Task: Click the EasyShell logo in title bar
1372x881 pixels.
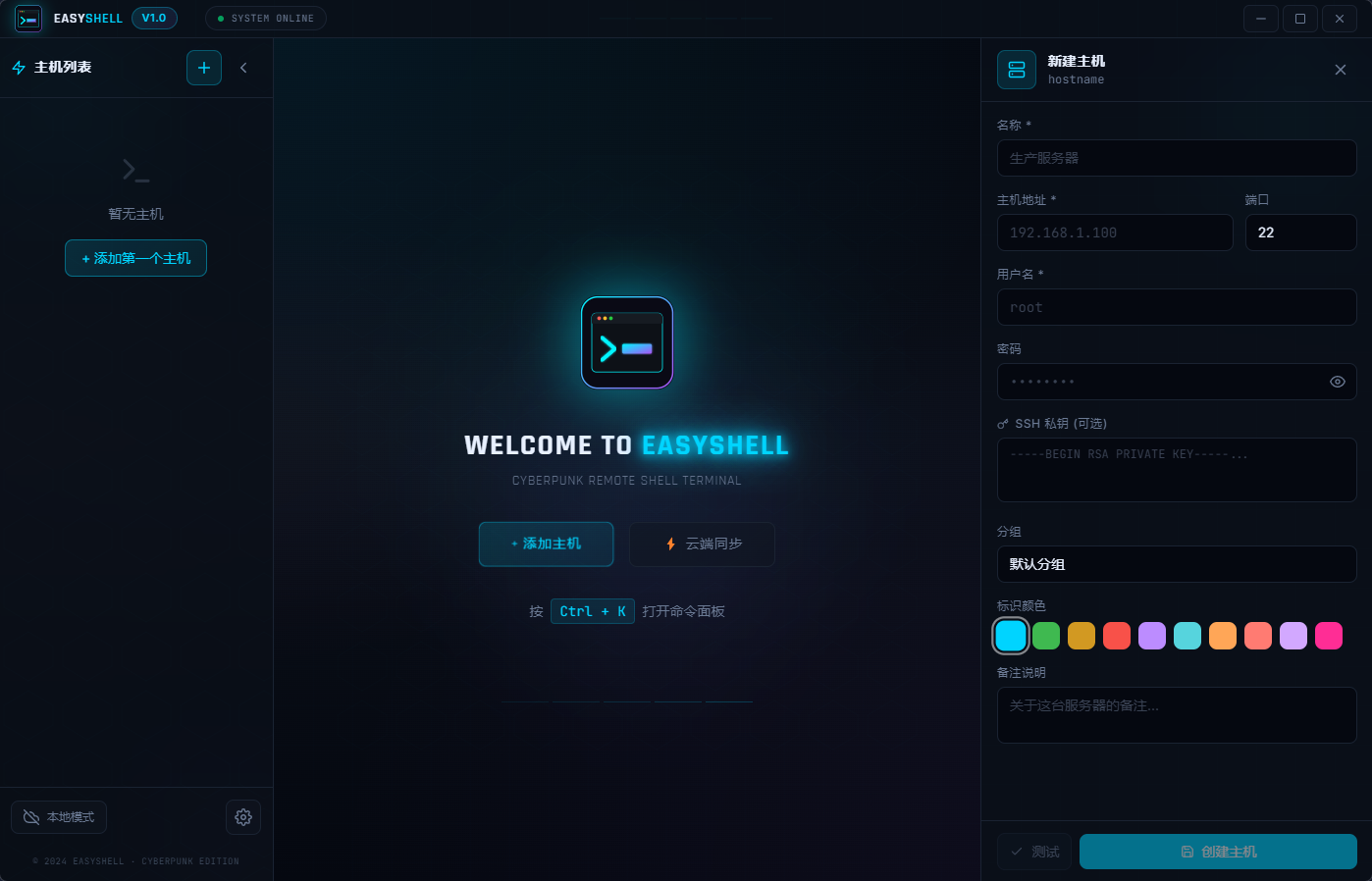Action: (x=28, y=19)
